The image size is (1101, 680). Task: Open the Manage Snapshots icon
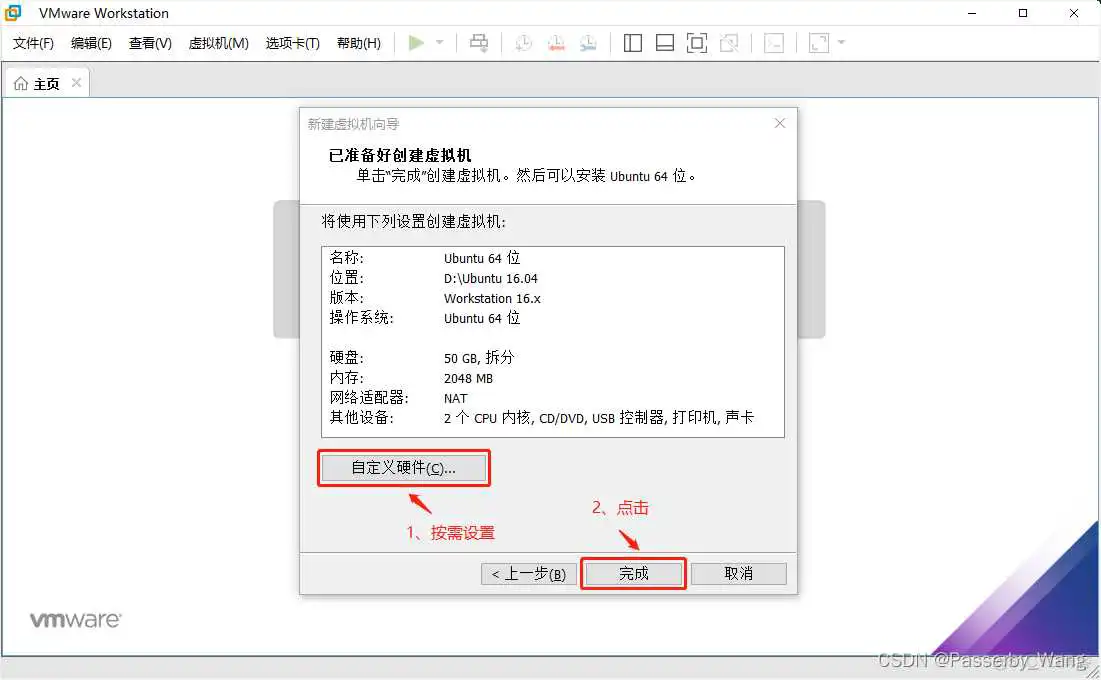click(x=588, y=42)
